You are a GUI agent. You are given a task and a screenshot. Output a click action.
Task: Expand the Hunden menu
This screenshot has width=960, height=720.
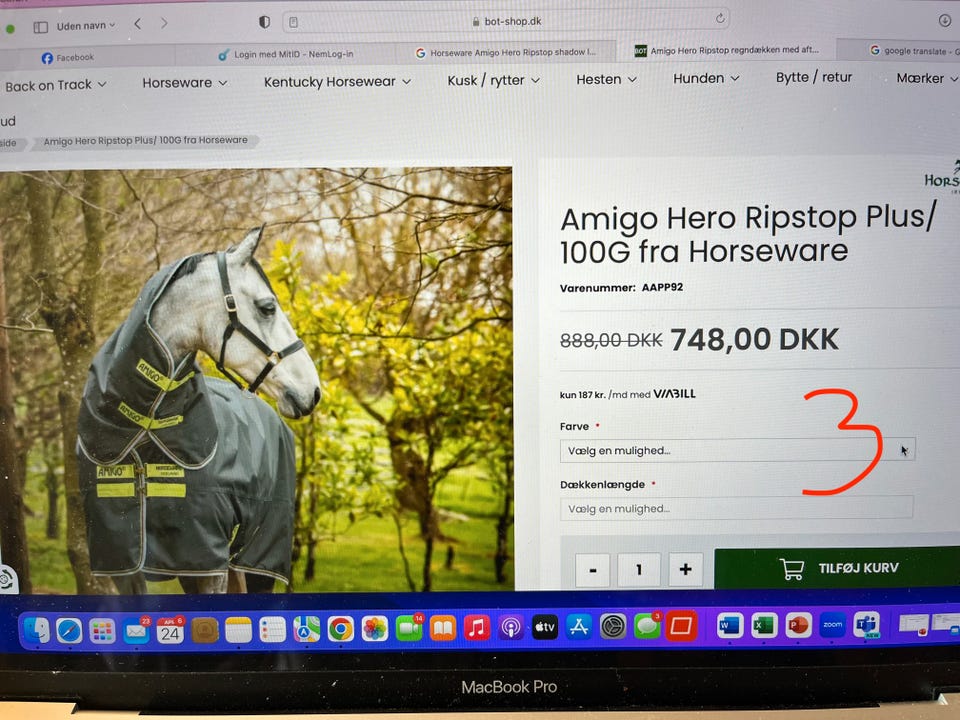tap(707, 78)
